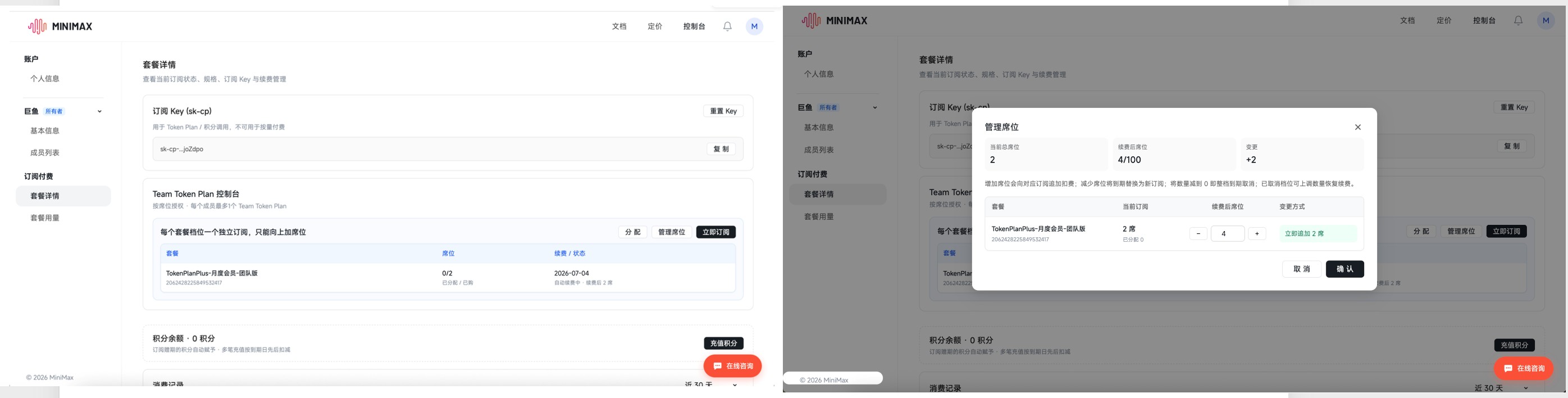Image resolution: width=1568 pixels, height=398 pixels.
Task: Click the 当前总席位 2 value in dialog
Action: (x=992, y=160)
